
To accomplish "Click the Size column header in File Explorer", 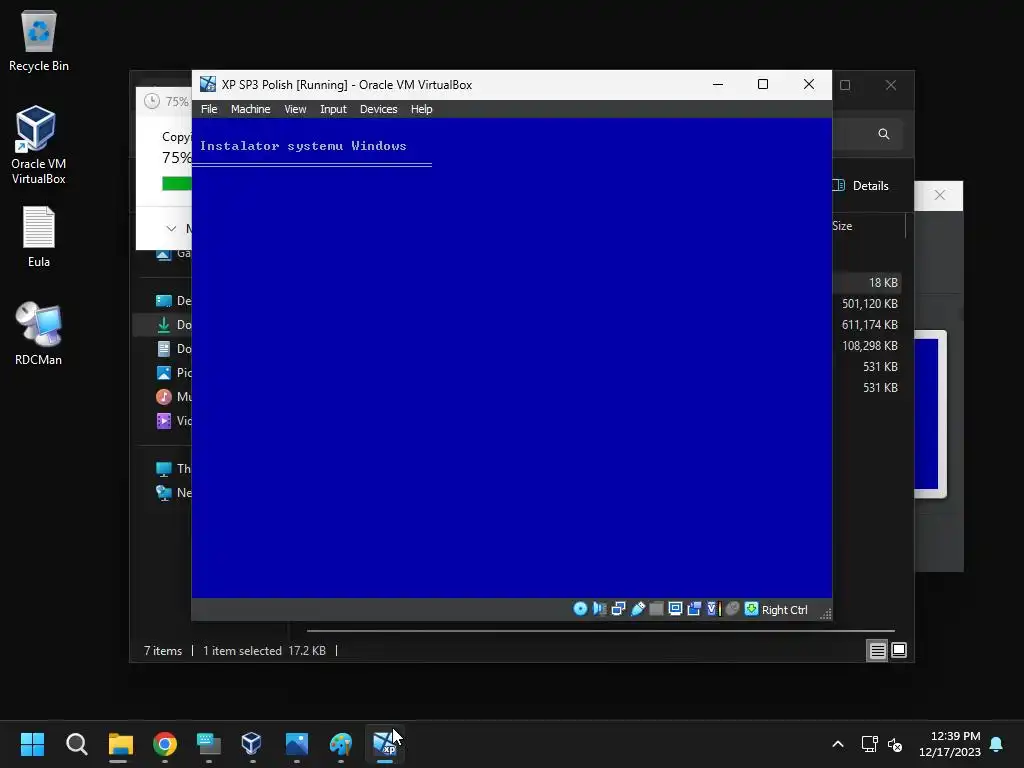I will tap(842, 226).
